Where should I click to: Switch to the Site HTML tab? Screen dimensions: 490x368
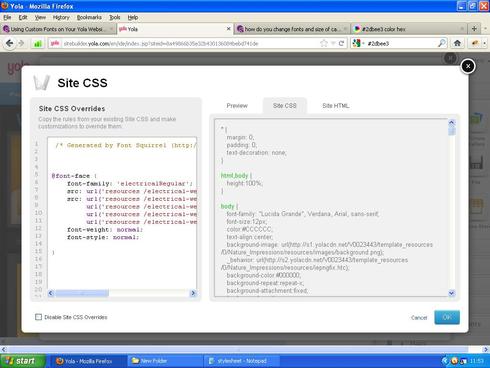point(335,106)
